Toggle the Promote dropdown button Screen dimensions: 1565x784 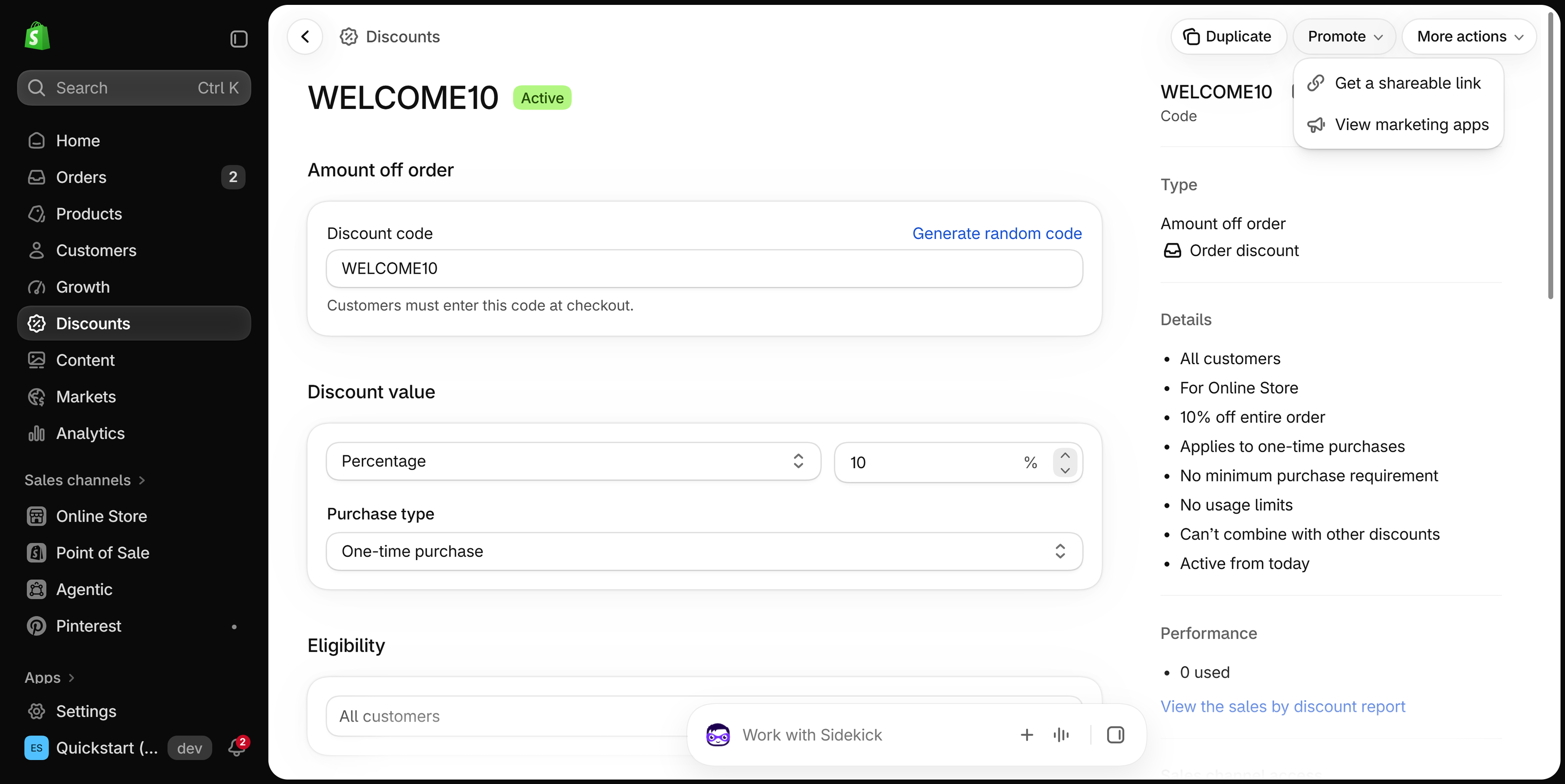(1344, 37)
